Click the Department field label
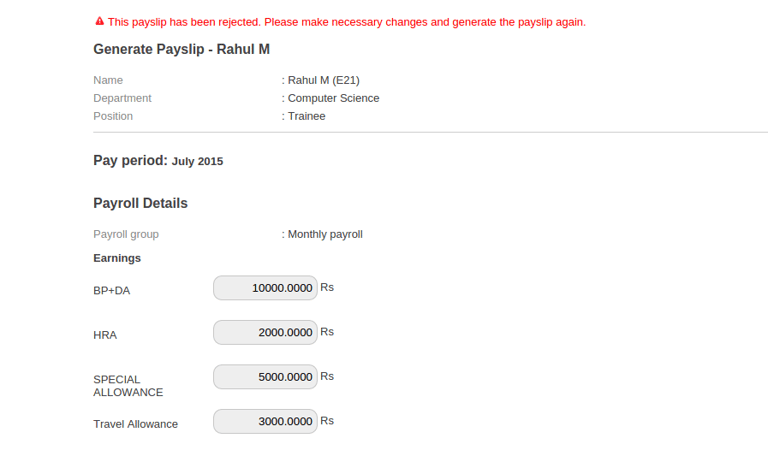Screen dimensions: 768x456 (x=122, y=98)
